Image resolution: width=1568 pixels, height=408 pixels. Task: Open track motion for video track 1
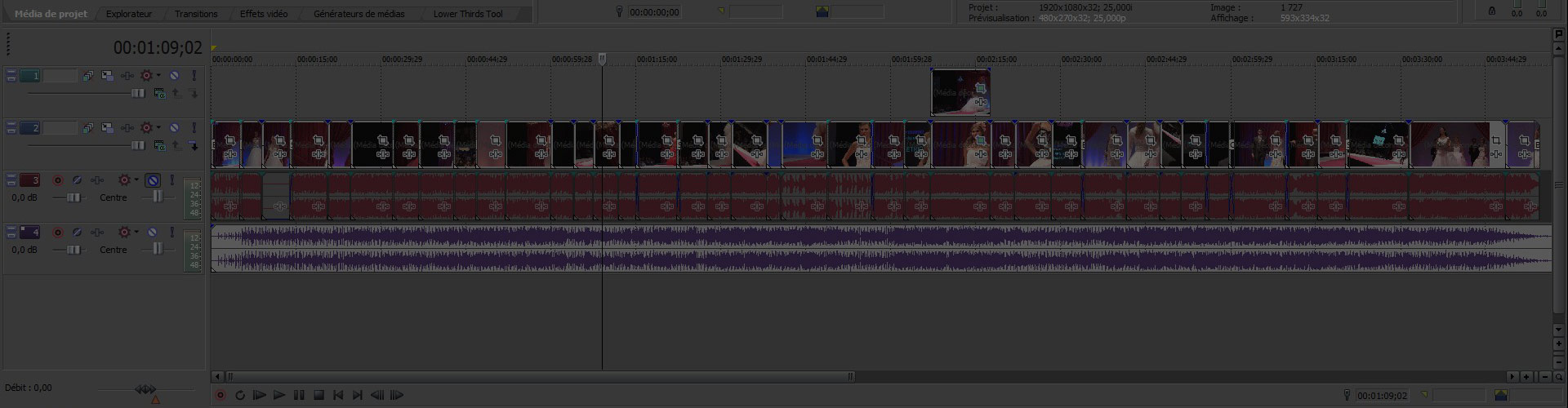click(107, 75)
